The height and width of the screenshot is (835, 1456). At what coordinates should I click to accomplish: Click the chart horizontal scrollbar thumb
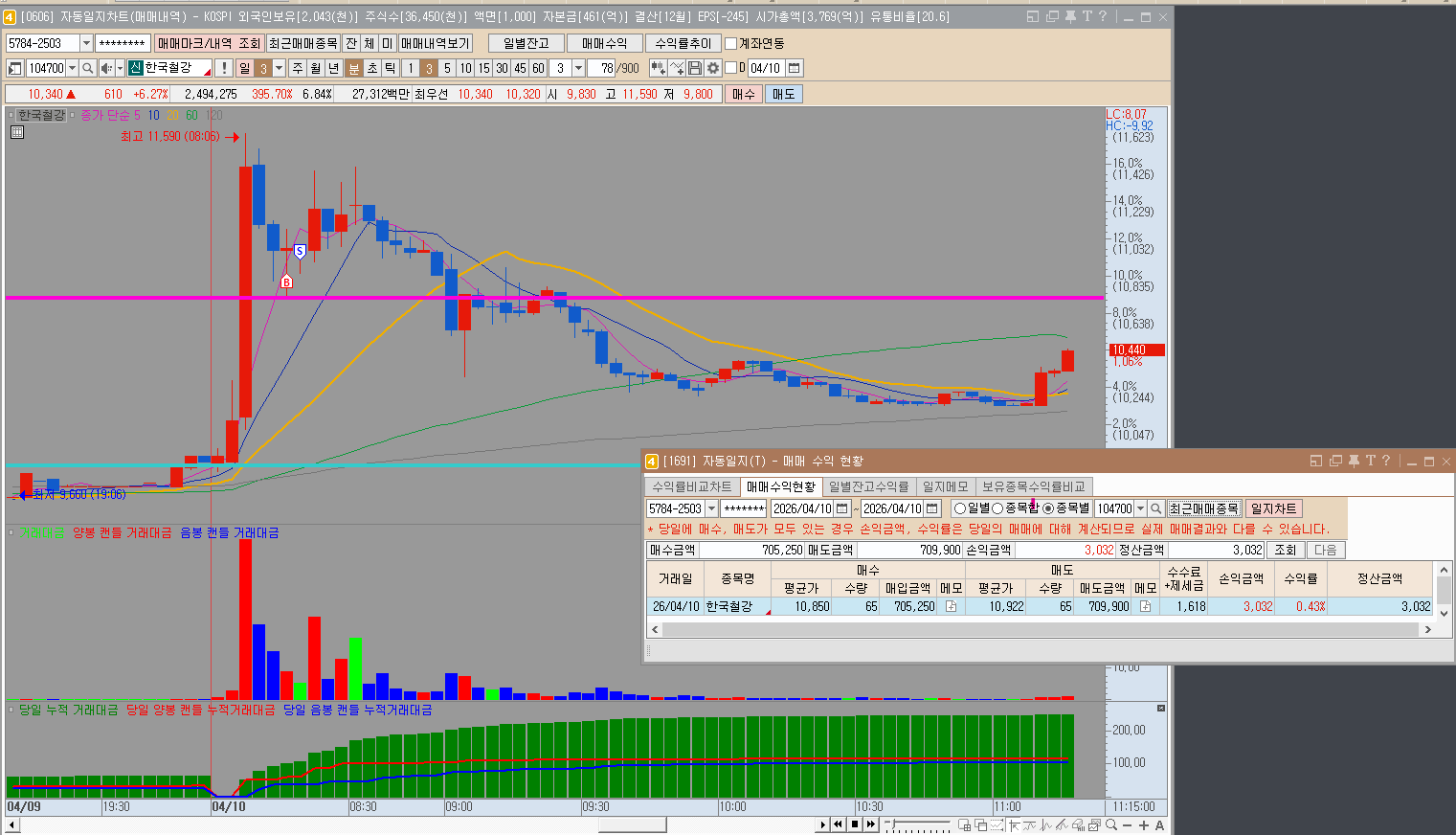point(632,824)
